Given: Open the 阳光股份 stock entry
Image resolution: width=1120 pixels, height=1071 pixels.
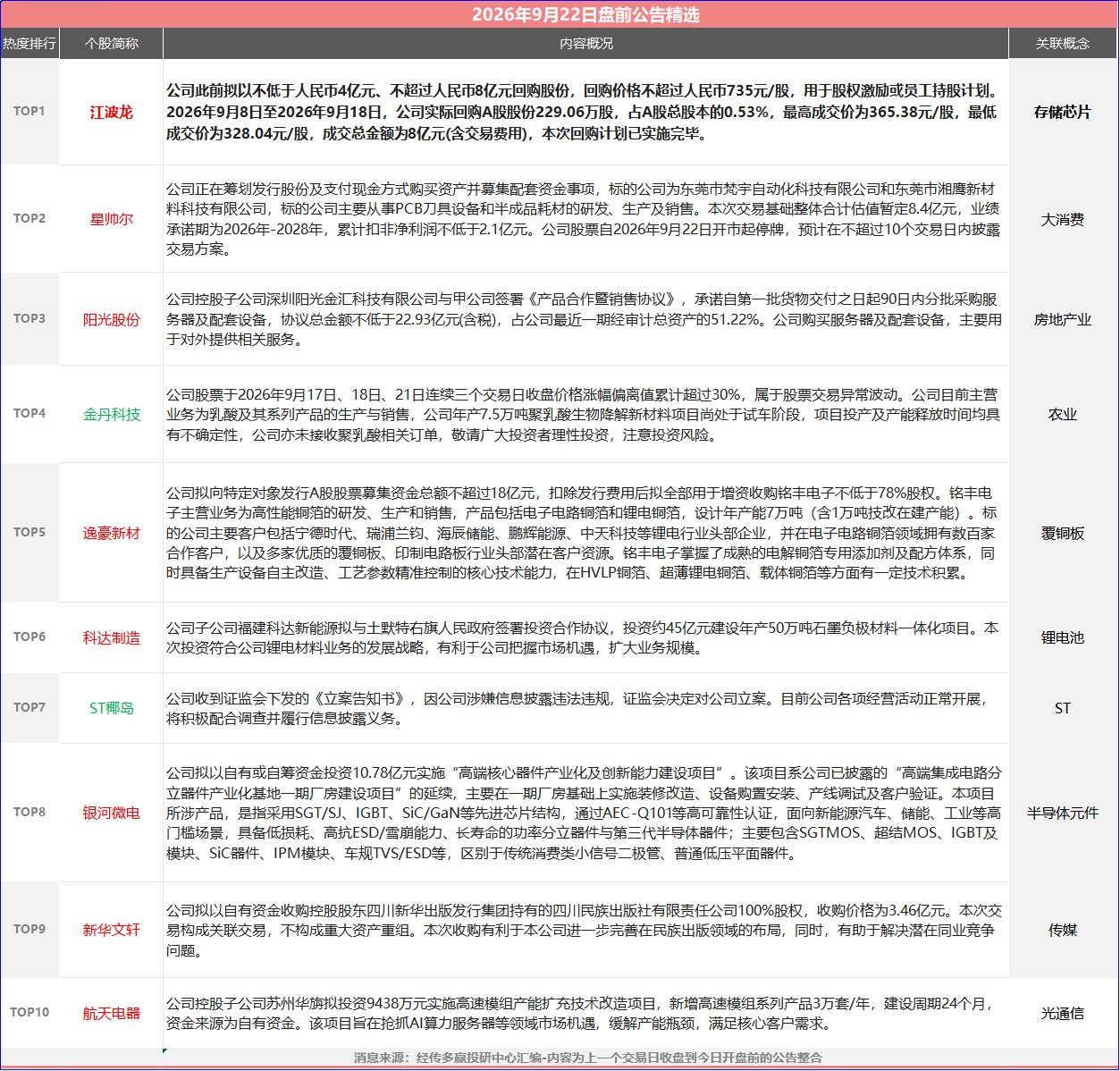Looking at the screenshot, I should click(112, 319).
